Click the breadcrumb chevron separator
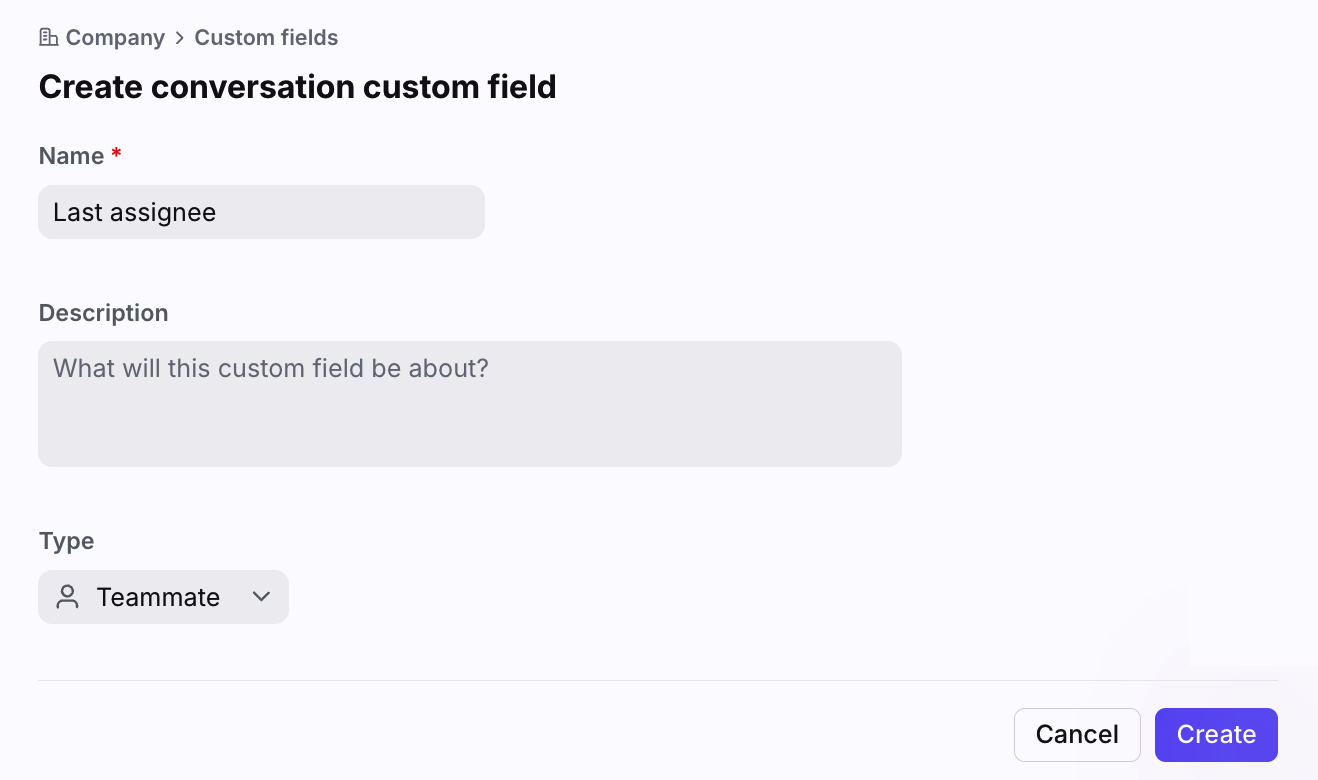Viewport: 1318px width, 780px height. coord(180,38)
